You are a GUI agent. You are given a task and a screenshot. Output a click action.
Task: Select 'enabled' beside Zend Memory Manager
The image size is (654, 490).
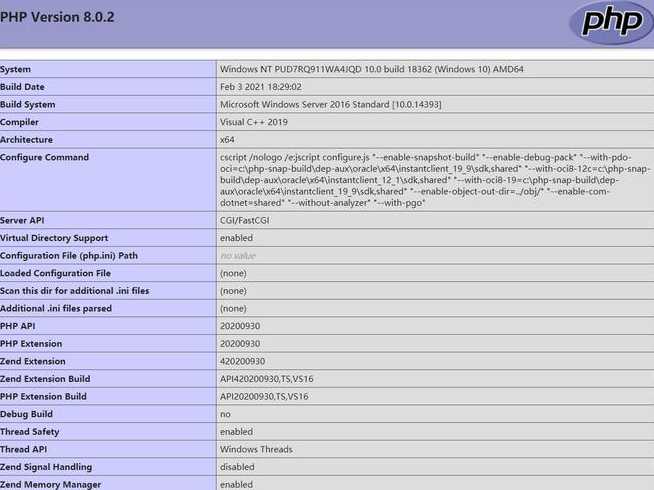236,485
